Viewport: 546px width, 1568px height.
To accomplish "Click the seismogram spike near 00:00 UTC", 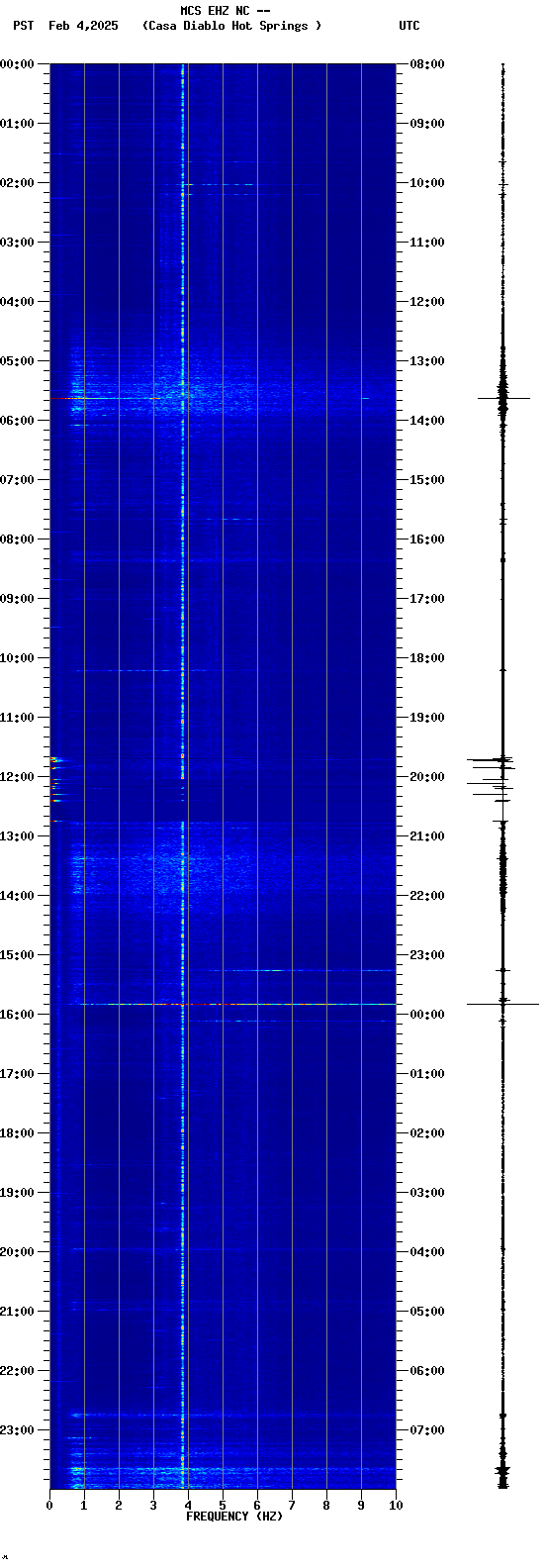I will coord(502,1004).
